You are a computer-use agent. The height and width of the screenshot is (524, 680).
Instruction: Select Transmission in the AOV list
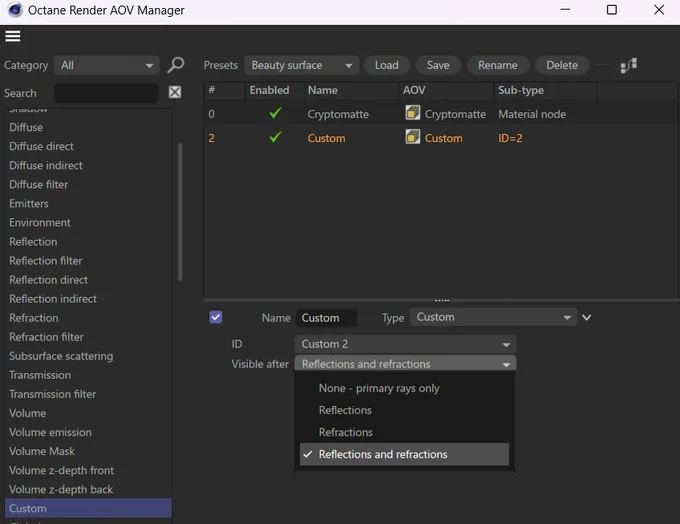tap(88, 375)
